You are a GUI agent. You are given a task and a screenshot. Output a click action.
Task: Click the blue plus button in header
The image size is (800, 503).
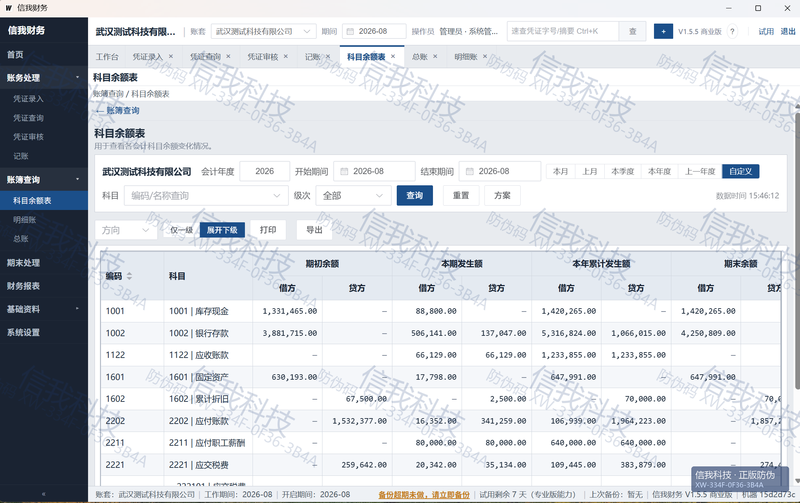(x=663, y=32)
